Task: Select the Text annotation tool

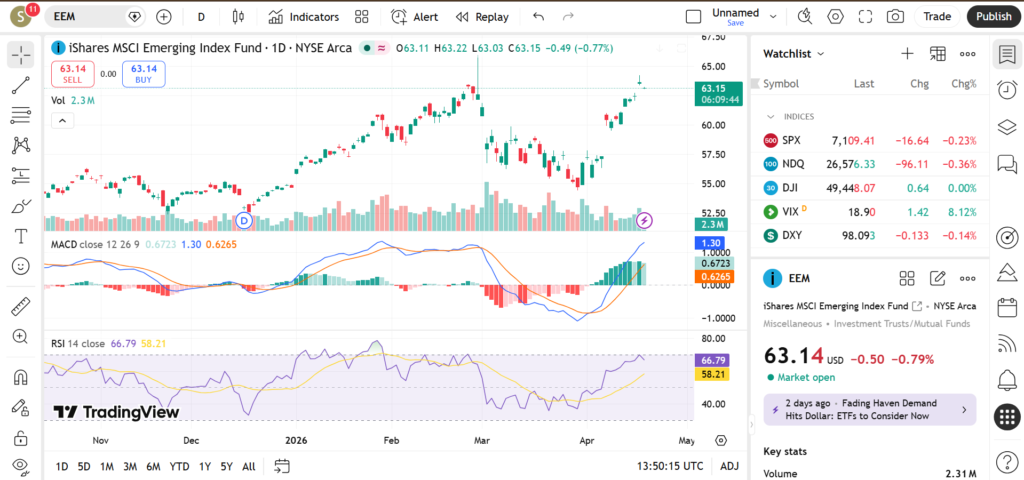Action: tap(21, 236)
